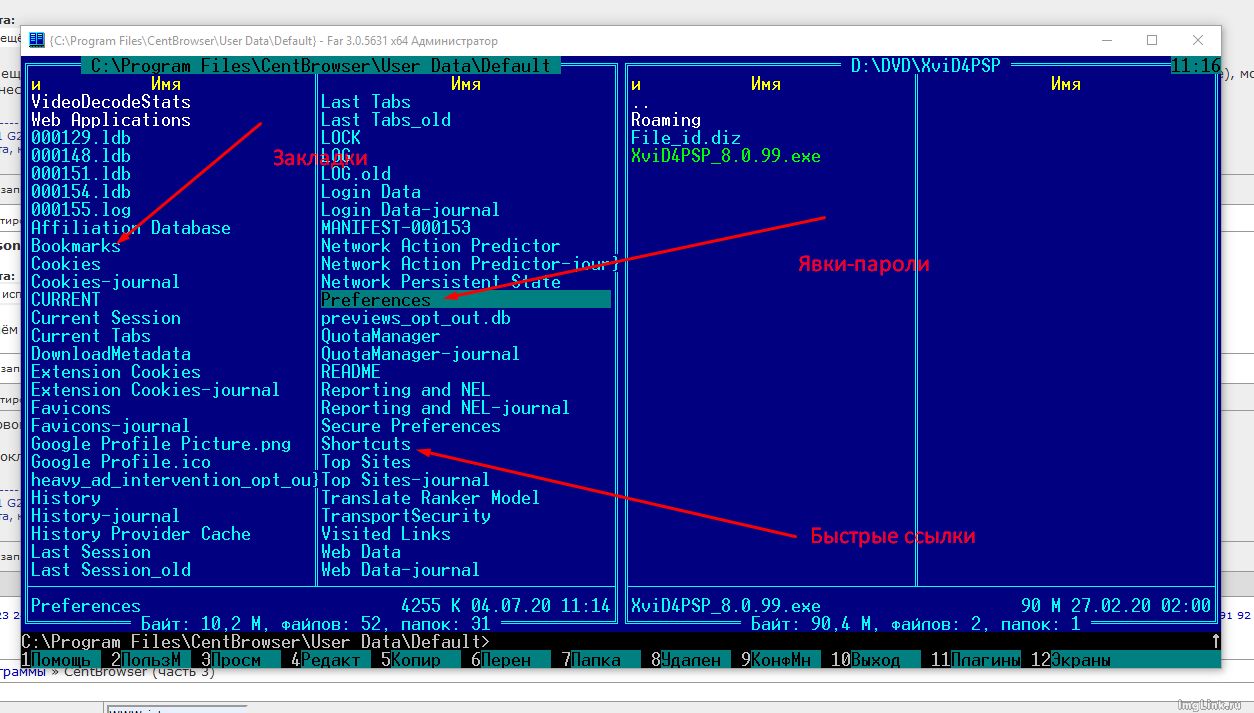Select the Web Data file
This screenshot has width=1254, height=713.
[x=361, y=552]
